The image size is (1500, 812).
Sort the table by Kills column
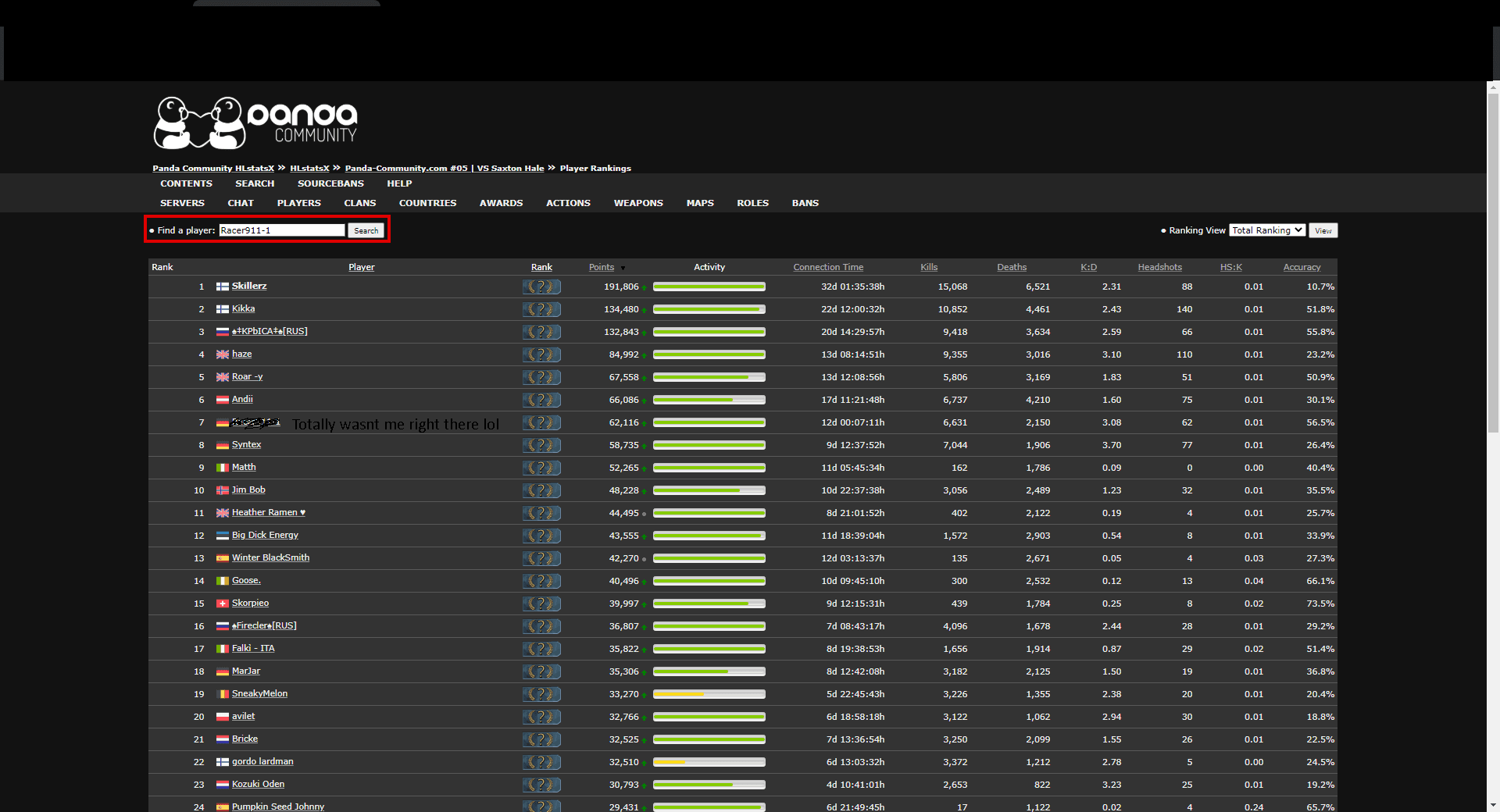[928, 267]
